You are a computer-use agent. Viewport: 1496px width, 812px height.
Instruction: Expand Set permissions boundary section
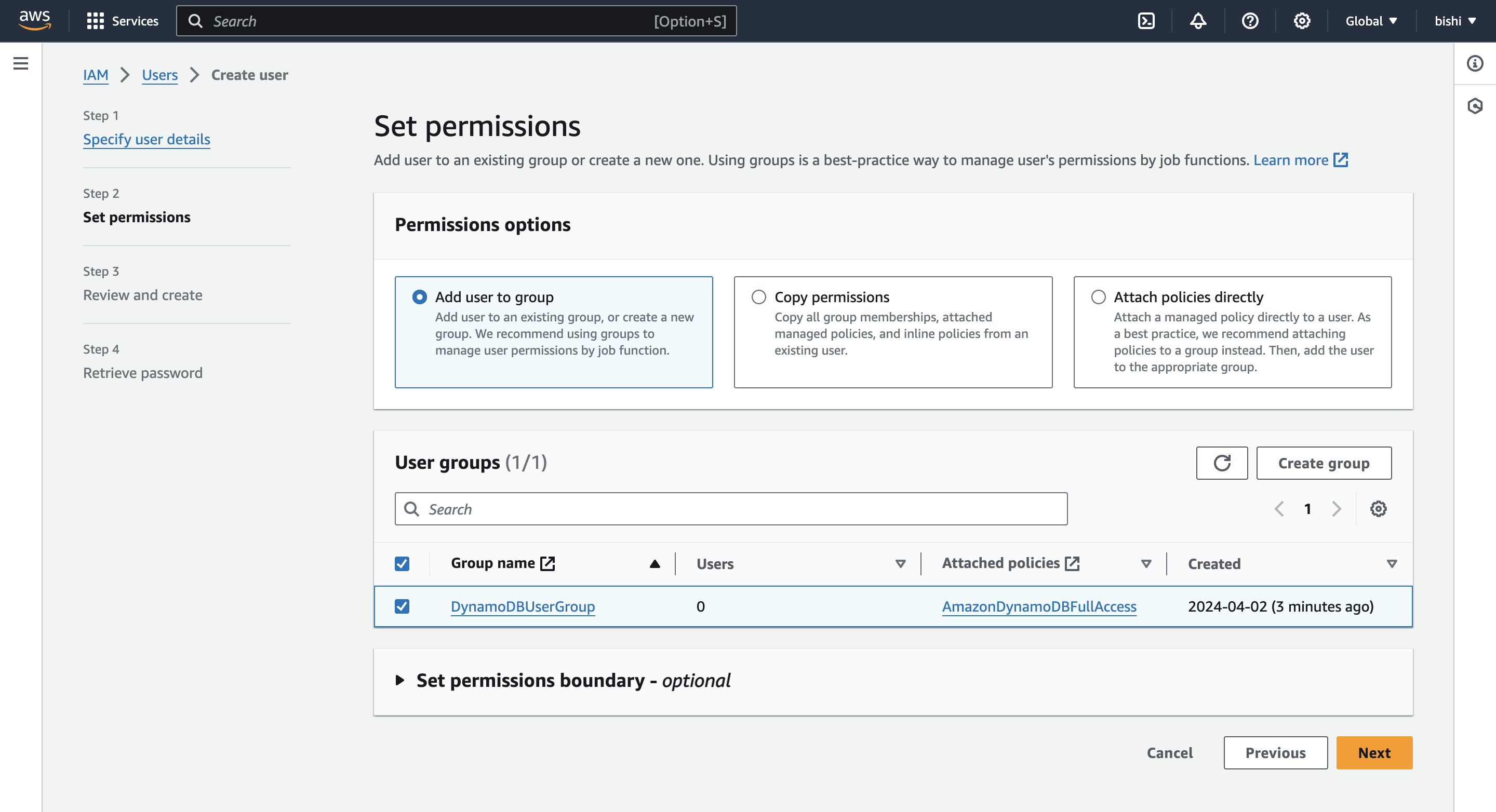(x=399, y=680)
